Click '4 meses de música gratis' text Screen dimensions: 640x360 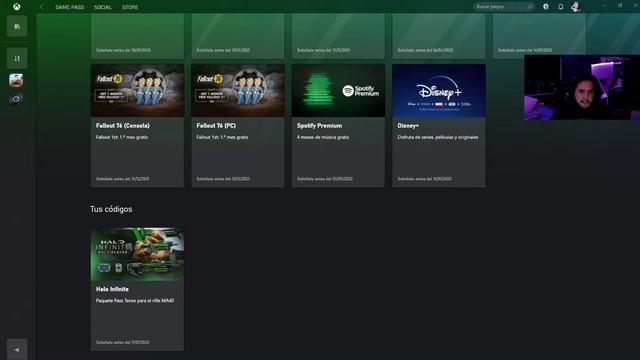point(323,137)
